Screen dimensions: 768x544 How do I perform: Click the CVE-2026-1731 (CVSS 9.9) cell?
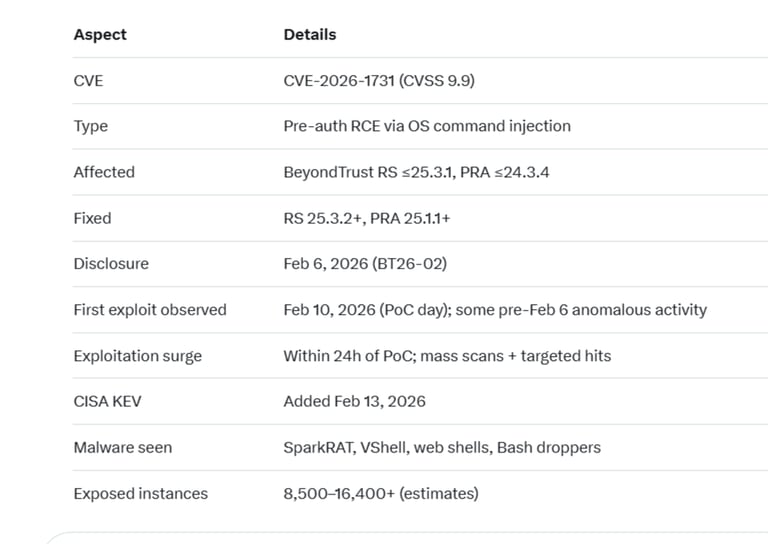coord(379,80)
